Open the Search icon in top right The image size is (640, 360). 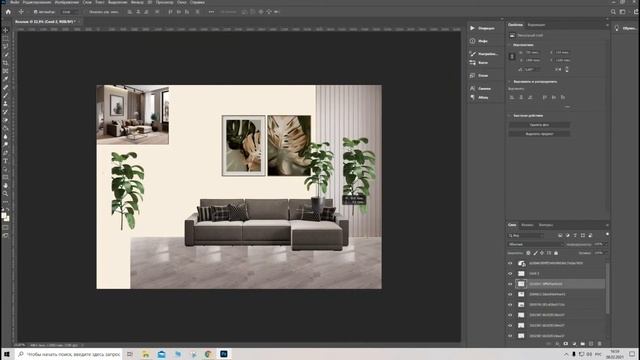point(613,12)
